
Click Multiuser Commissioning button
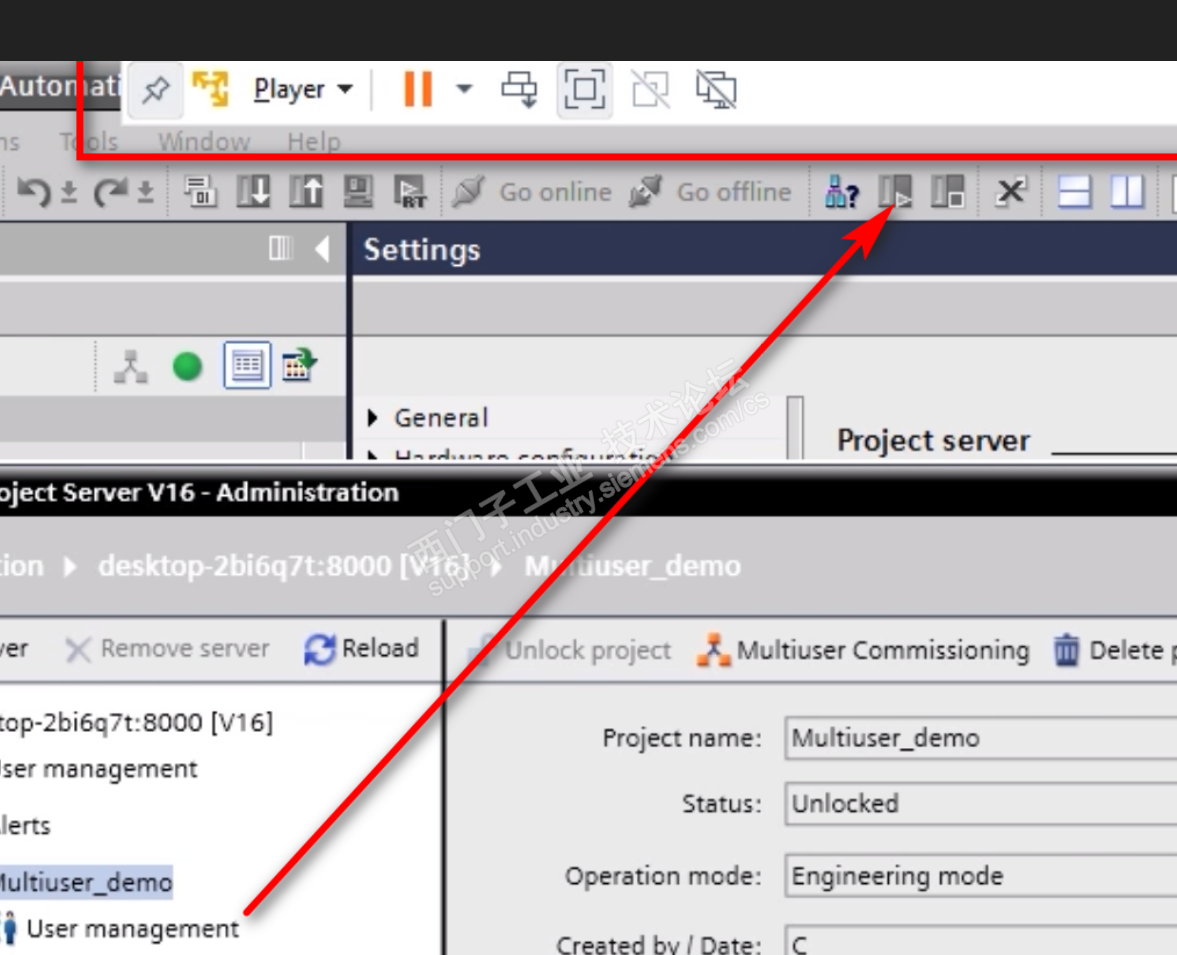pyautogui.click(x=862, y=650)
